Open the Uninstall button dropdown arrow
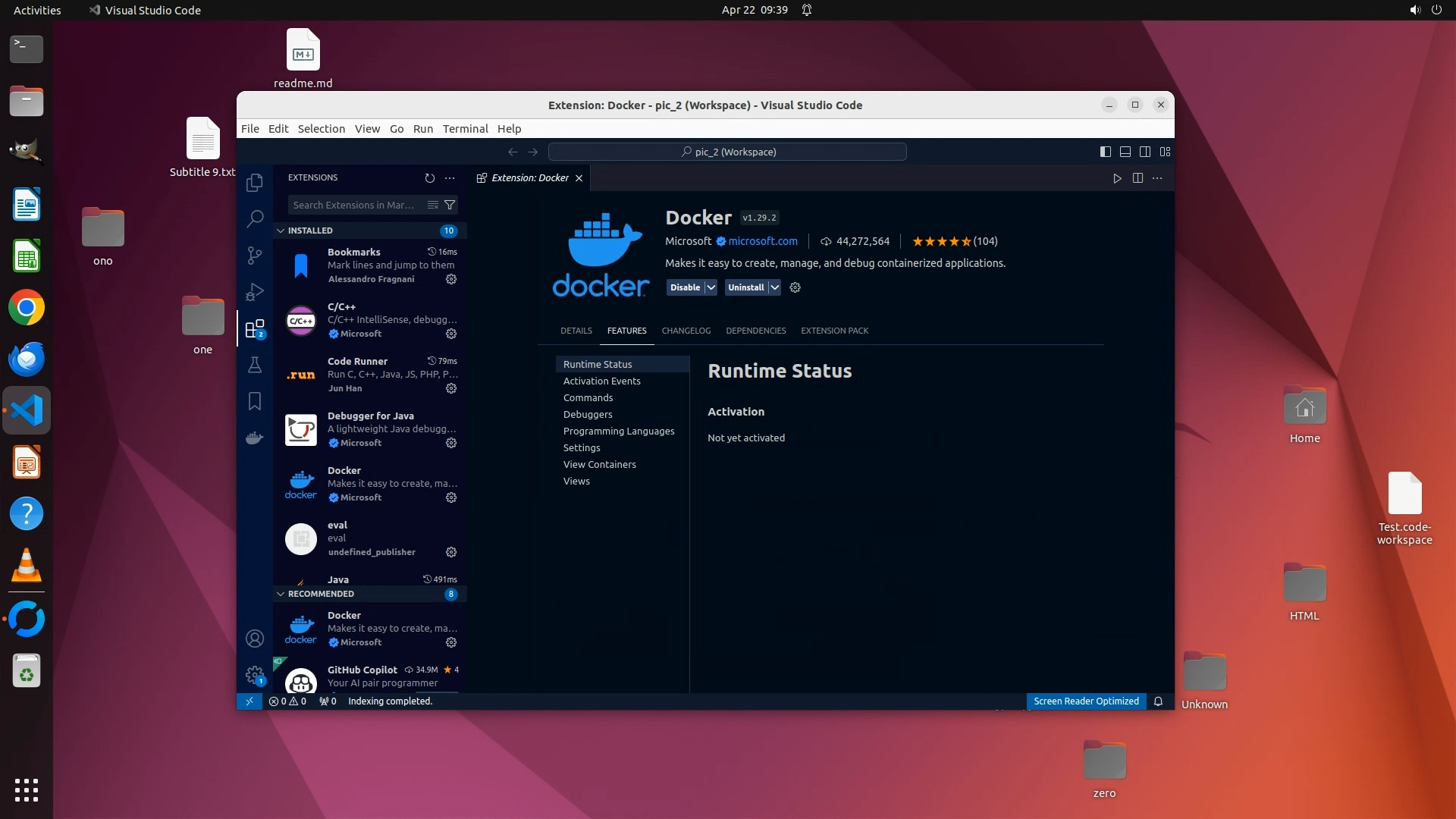Screen dimensions: 1456x819 (774, 287)
